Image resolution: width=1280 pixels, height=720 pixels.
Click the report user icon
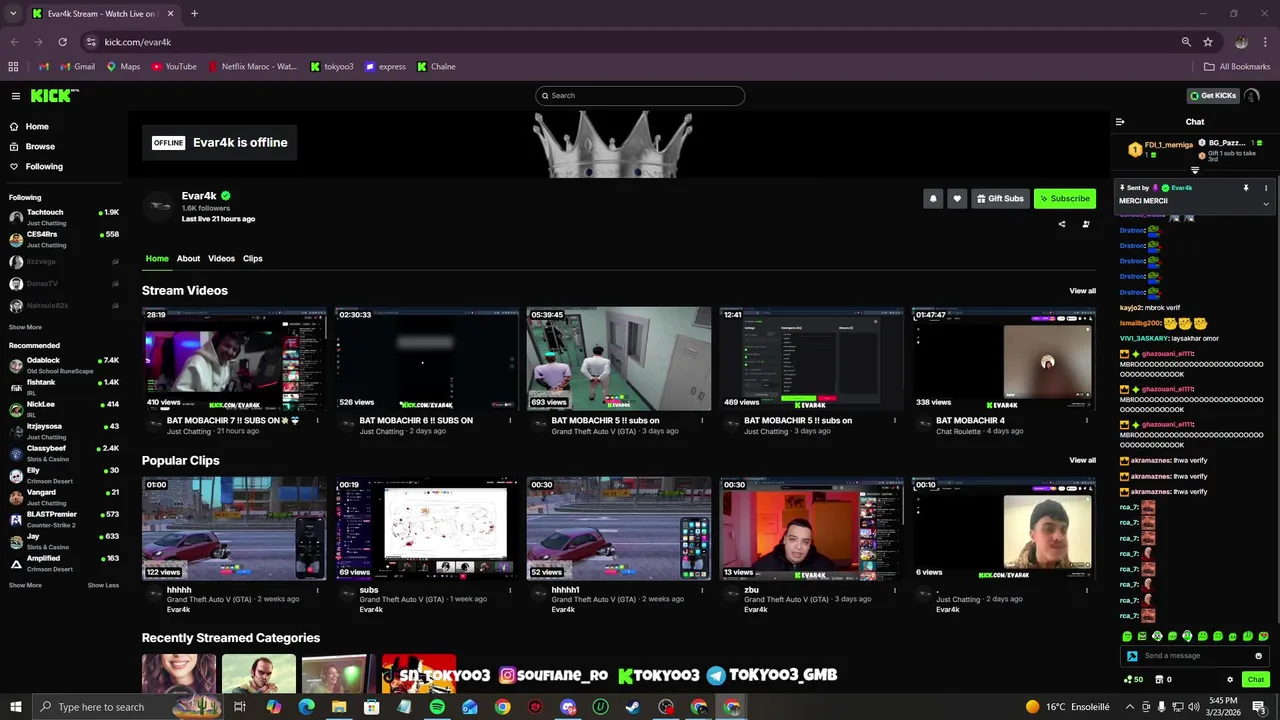click(1086, 224)
